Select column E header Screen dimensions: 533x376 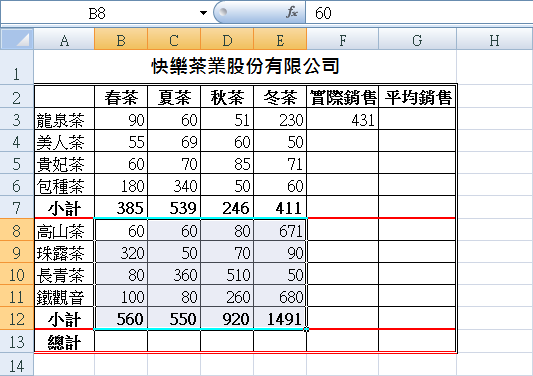tap(280, 40)
